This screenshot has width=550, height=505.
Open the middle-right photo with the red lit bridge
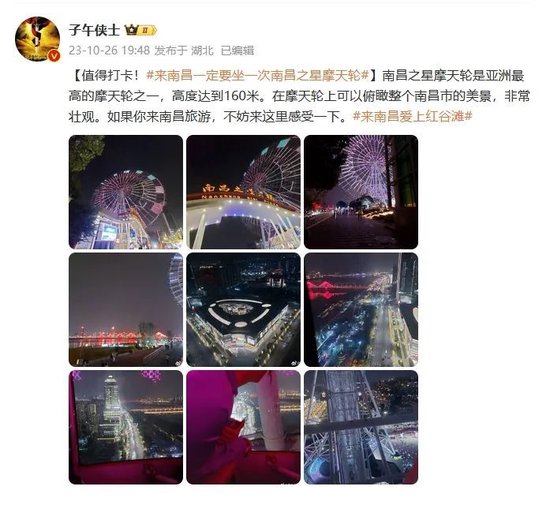(x=361, y=310)
